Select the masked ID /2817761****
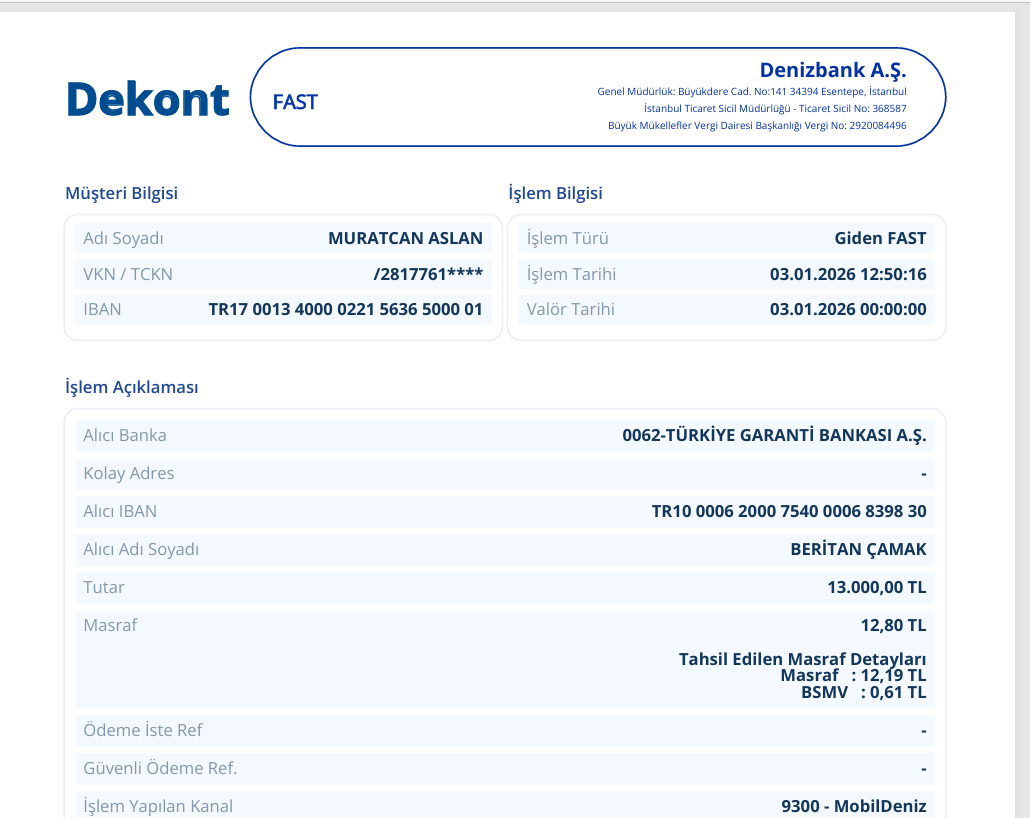 tap(428, 274)
